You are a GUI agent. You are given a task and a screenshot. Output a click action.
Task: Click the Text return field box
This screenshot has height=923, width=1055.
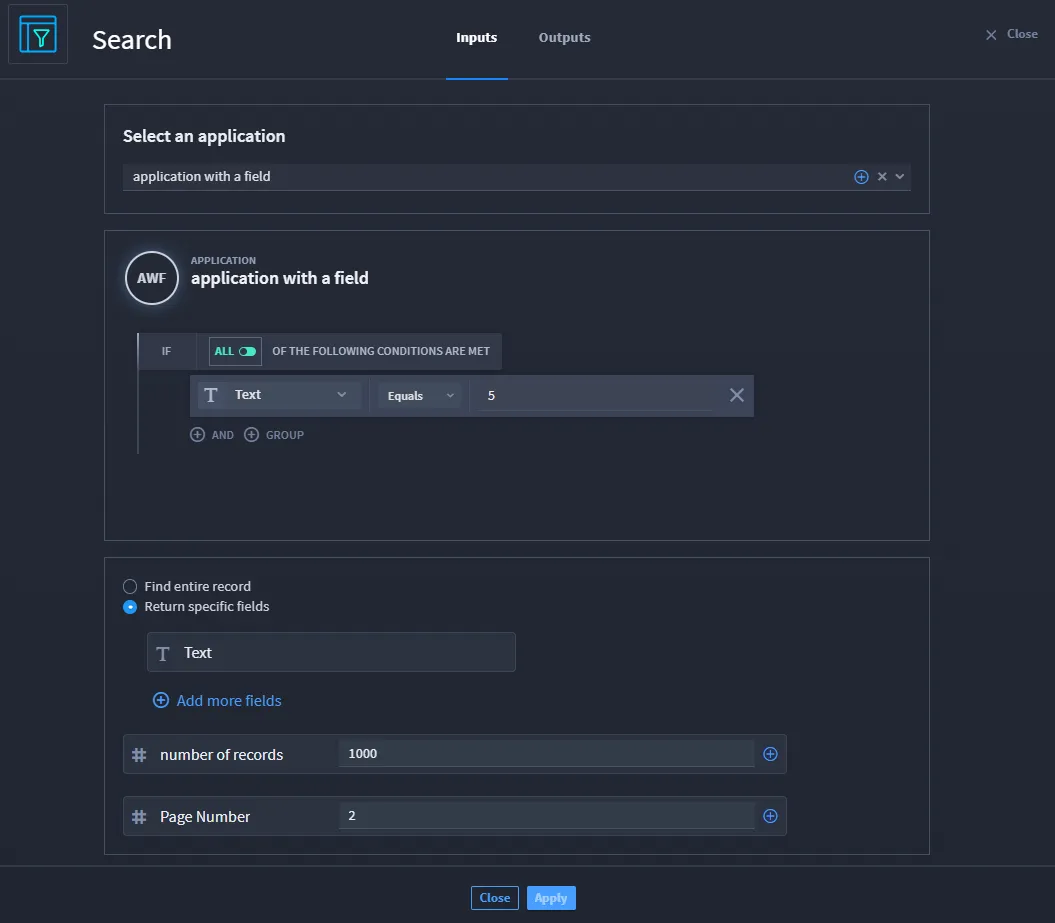click(331, 652)
